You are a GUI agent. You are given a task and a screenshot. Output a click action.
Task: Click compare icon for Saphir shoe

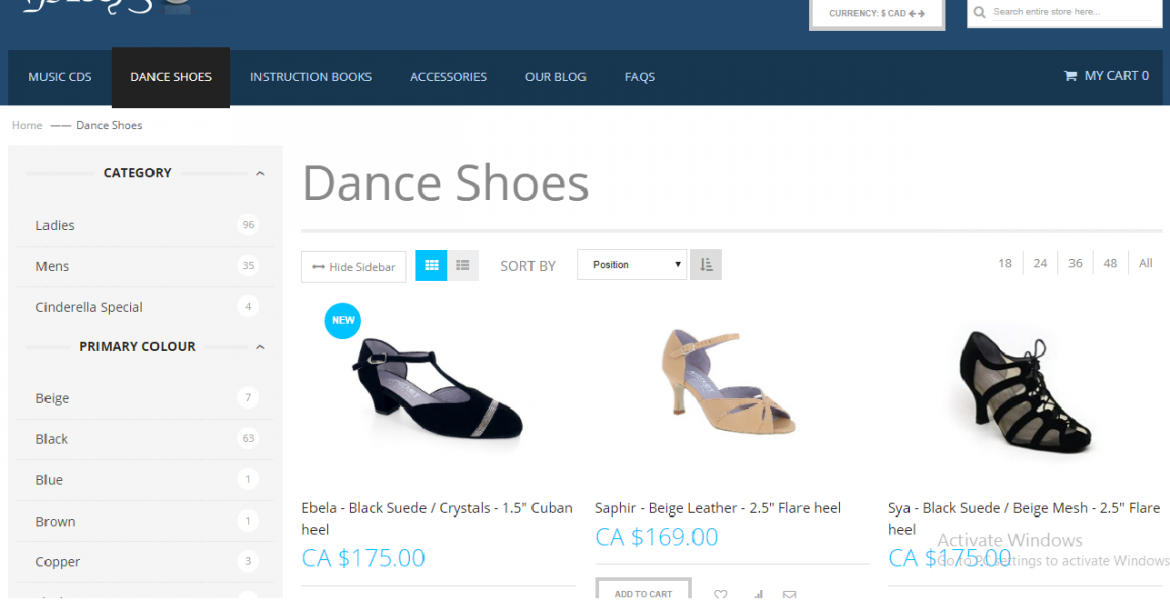point(757,594)
